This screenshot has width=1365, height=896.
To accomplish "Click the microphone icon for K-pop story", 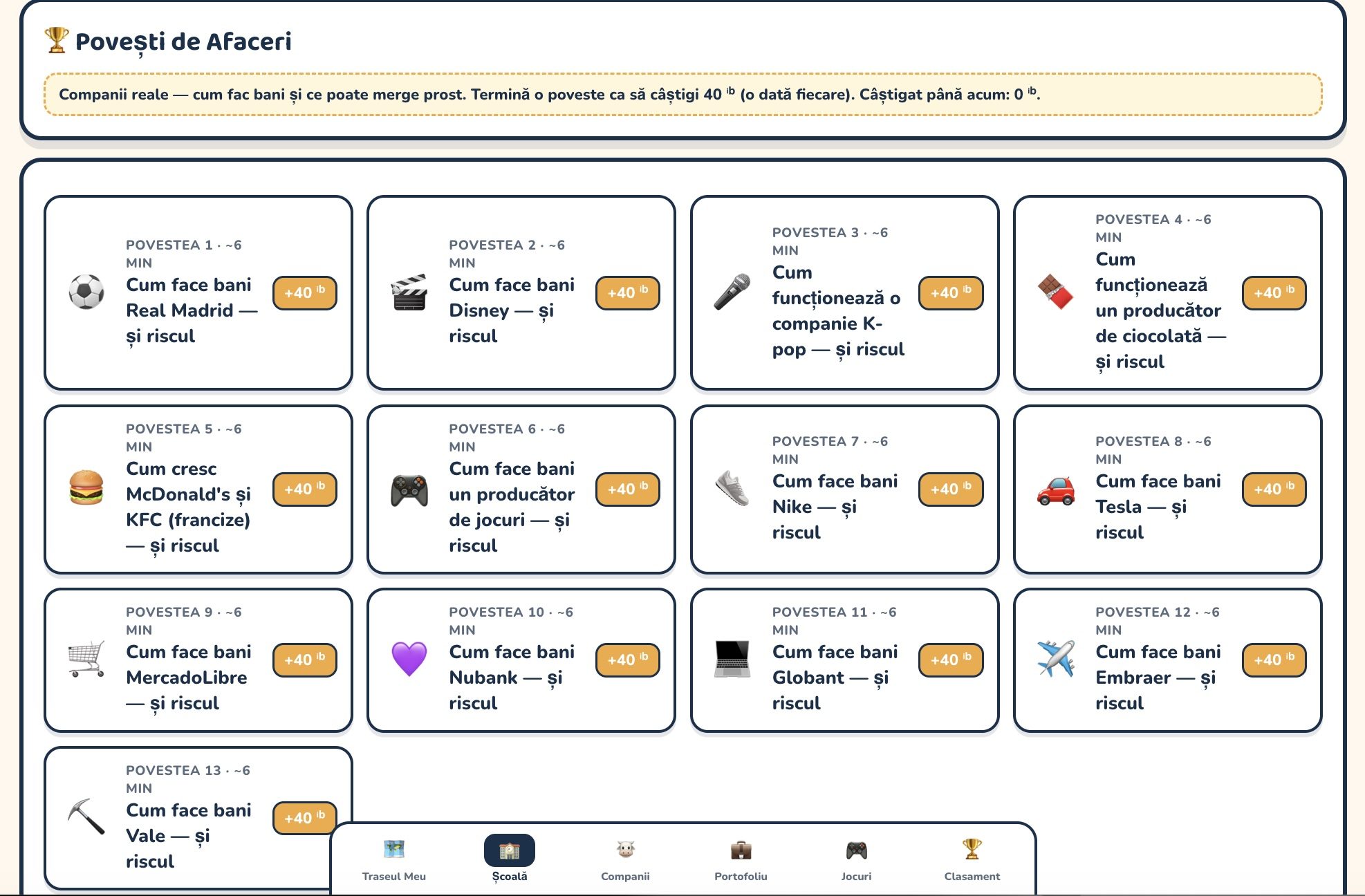I will pos(732,292).
